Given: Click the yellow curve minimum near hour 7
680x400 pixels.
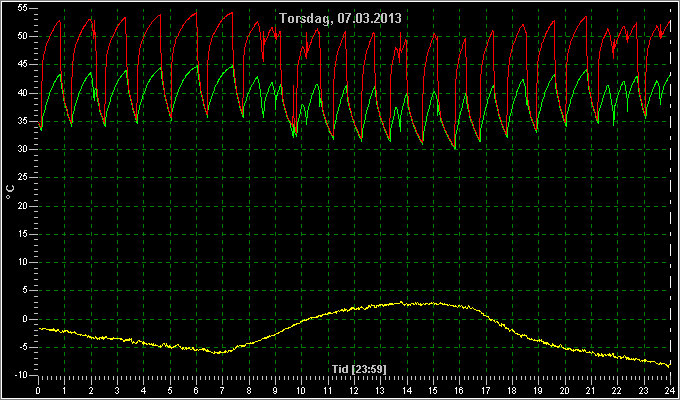Looking at the screenshot, I should point(220,352).
